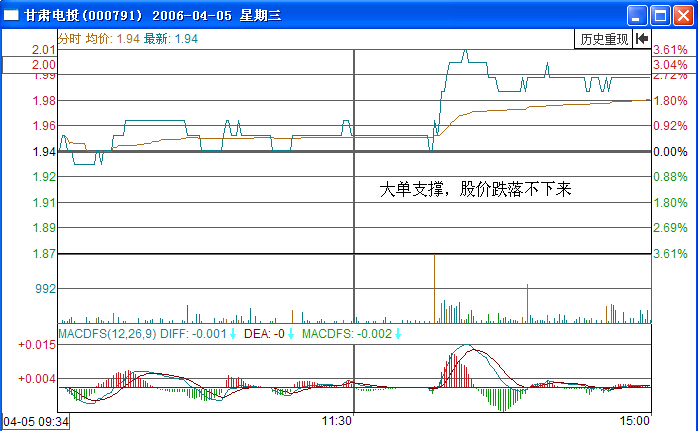Click the MACDFS(12,26,9) indicator label
Image resolution: width=698 pixels, height=431 pixels.
106,334
